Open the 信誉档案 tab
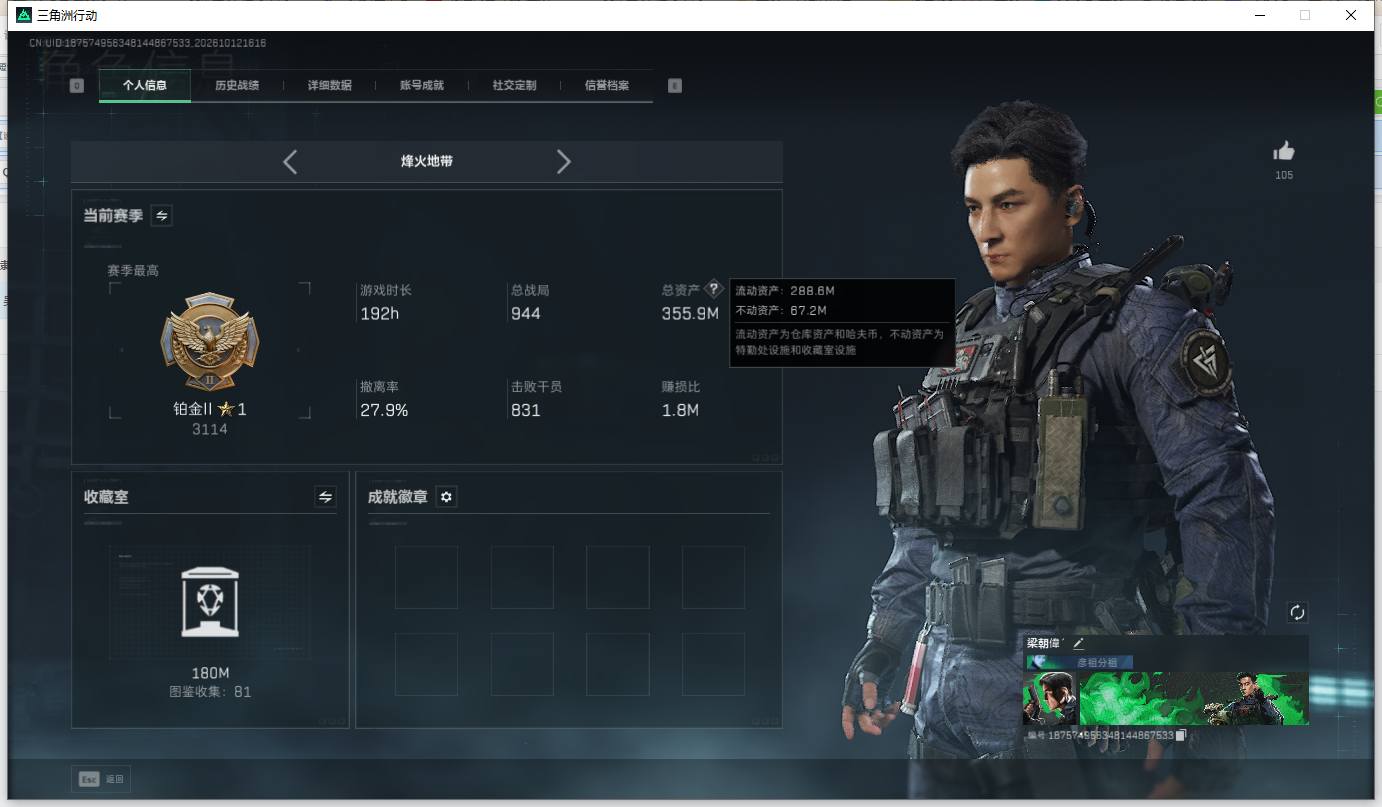 (607, 85)
